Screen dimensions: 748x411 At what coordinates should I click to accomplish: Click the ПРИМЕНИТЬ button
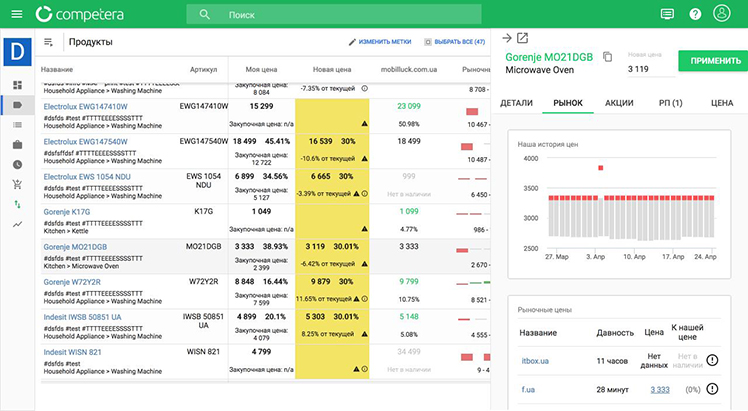pyautogui.click(x=715, y=61)
